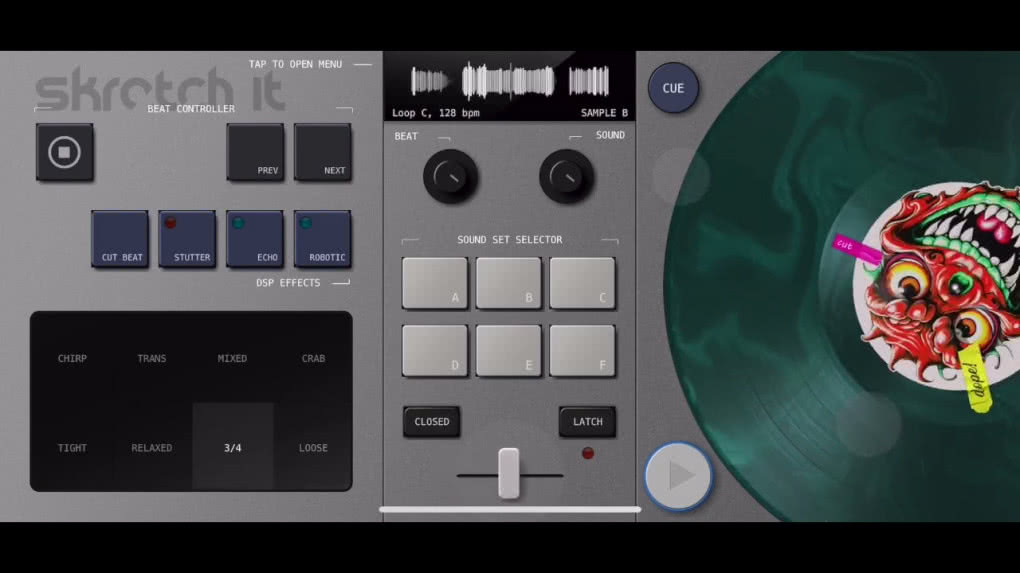Tap the TAP TO OPEN MENU label
This screenshot has width=1020, height=573.
click(x=295, y=64)
